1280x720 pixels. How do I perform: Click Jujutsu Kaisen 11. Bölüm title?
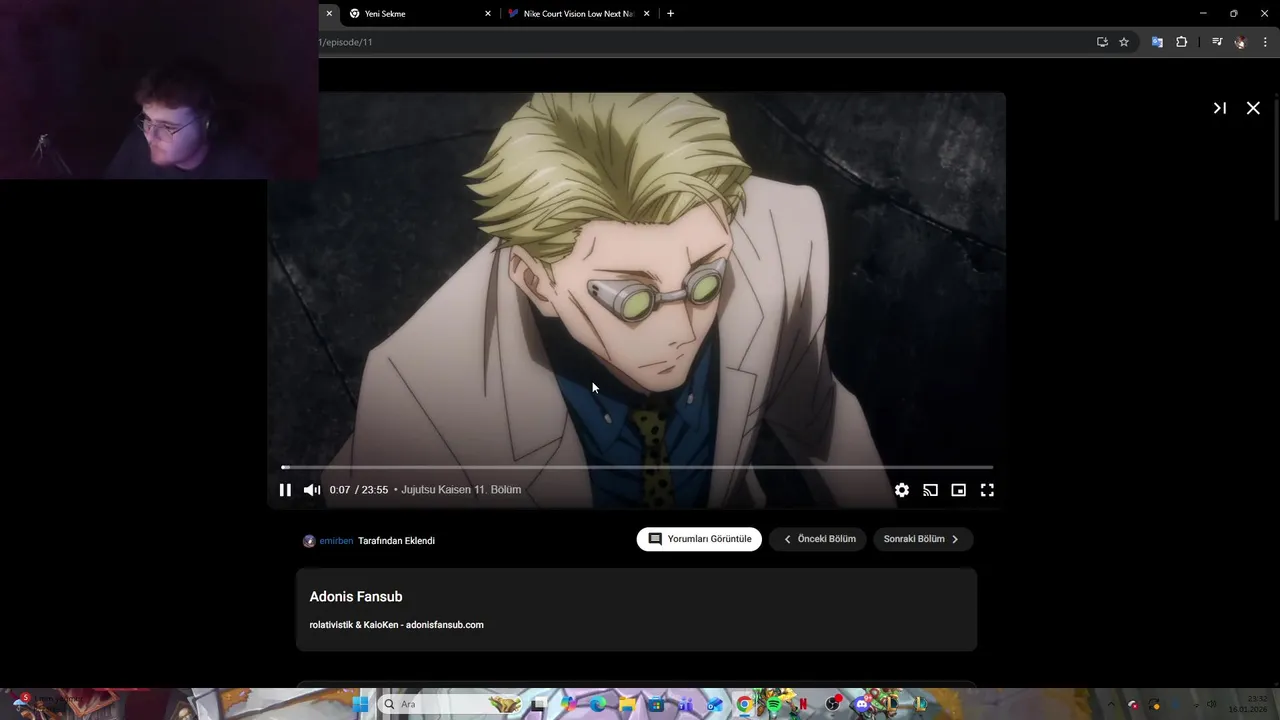click(x=461, y=490)
